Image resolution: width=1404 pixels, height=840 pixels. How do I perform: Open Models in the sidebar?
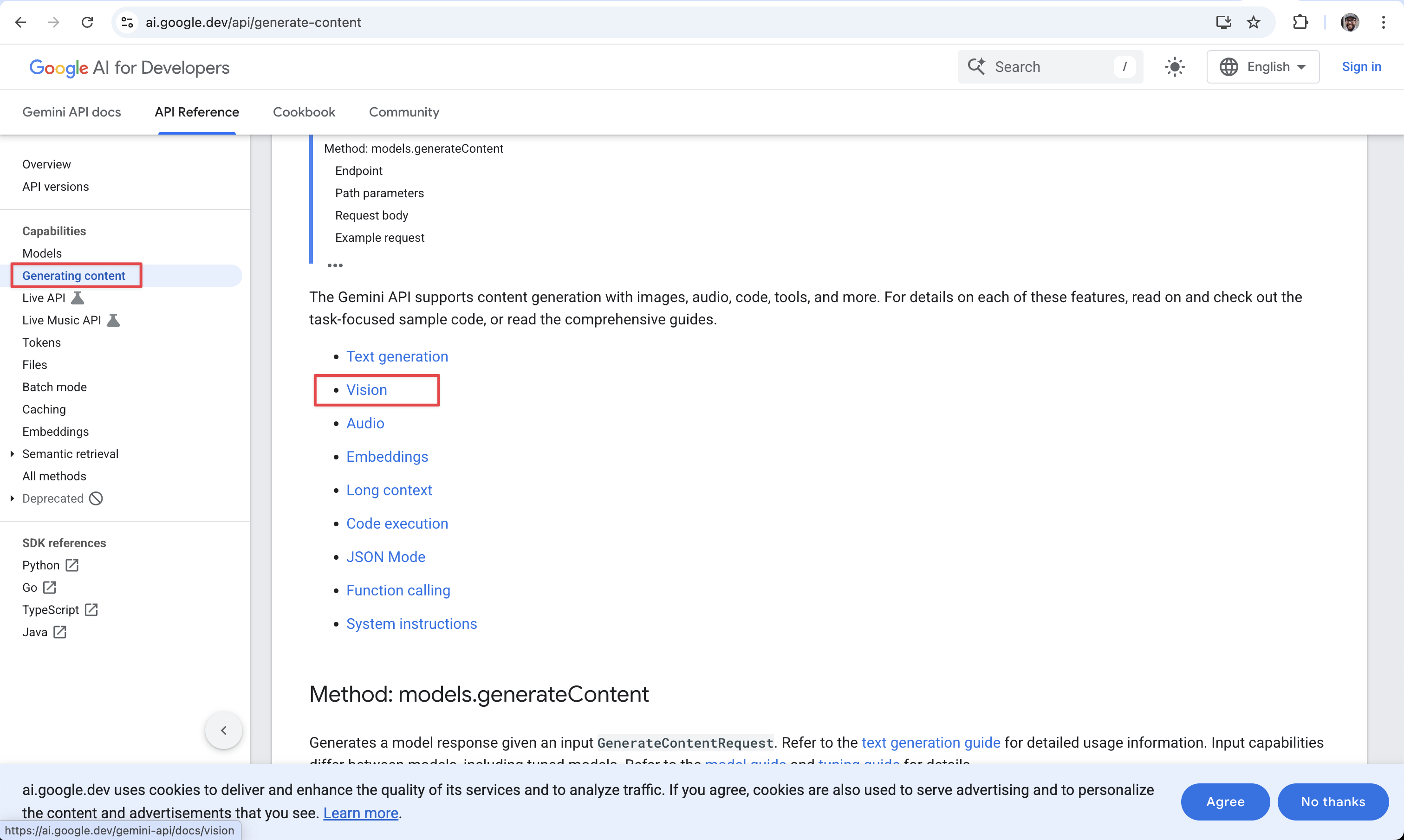[42, 253]
